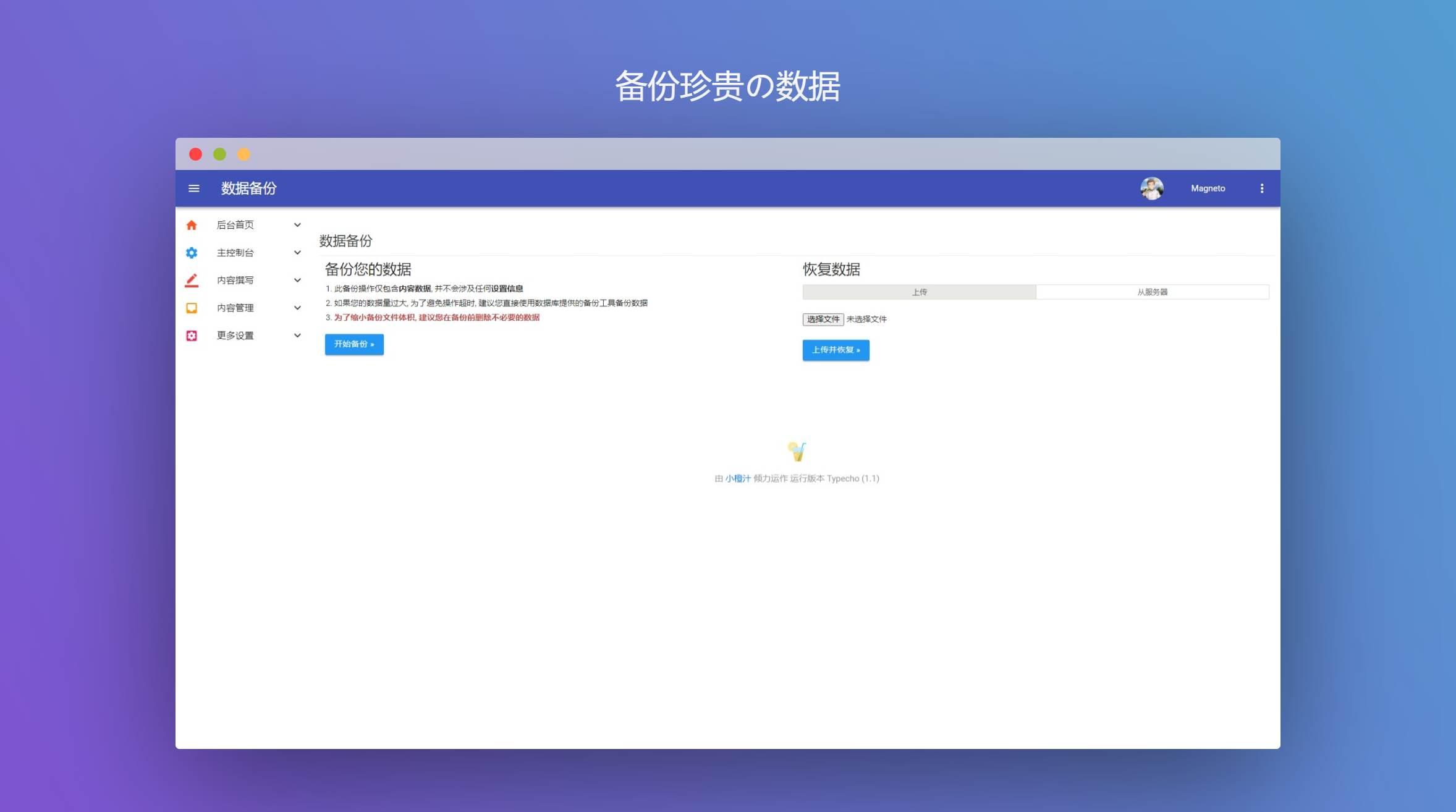This screenshot has width=1456, height=812.
Task: Click the user avatar picture
Action: click(x=1151, y=188)
